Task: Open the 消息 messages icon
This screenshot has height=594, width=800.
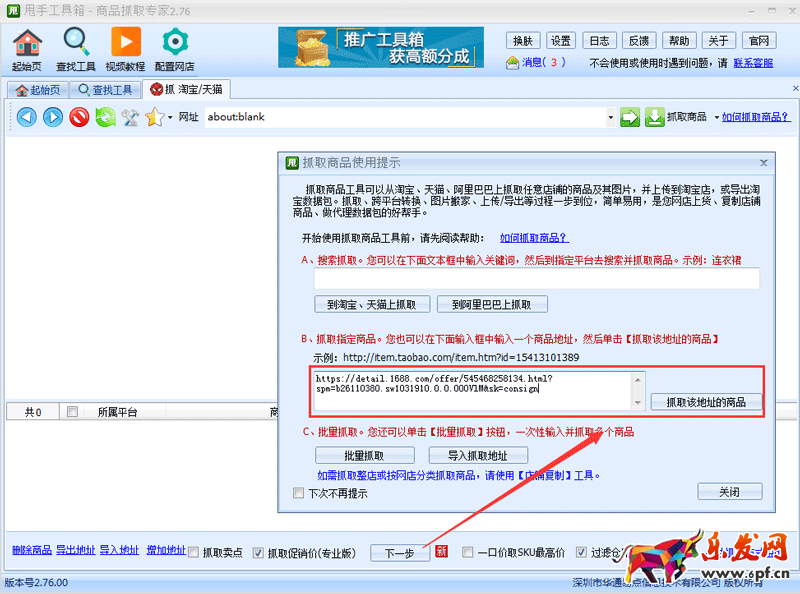Action: [512, 63]
